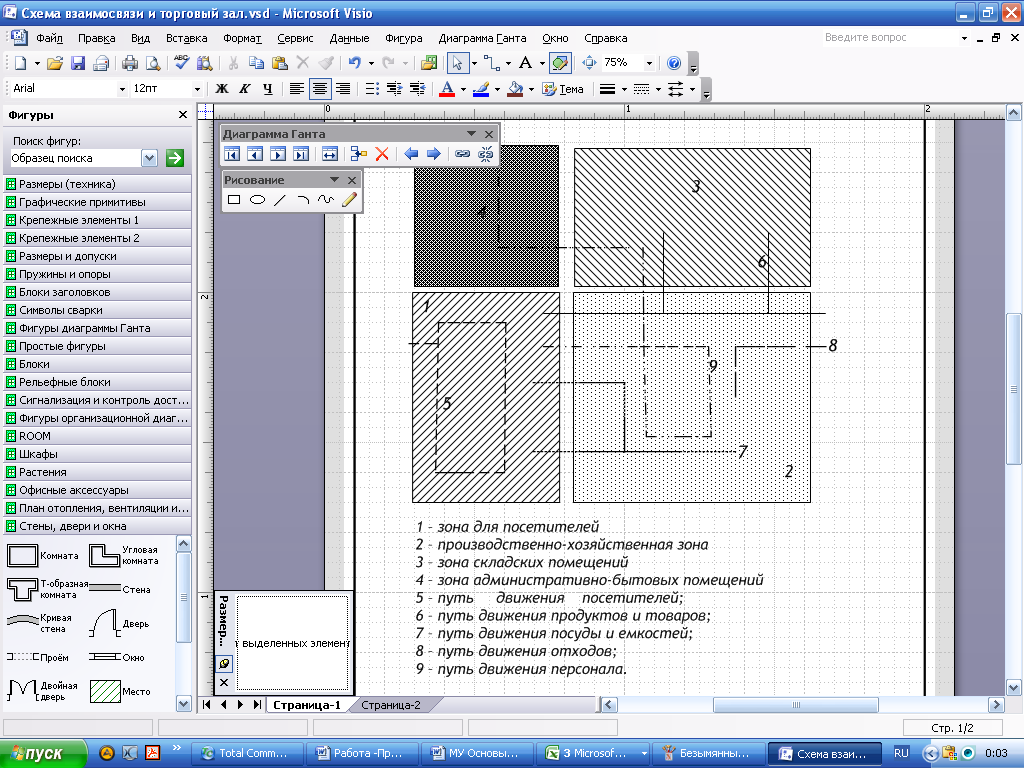Select the Ellipse drawing tool
This screenshot has height=768, width=1024.
[x=257, y=200]
